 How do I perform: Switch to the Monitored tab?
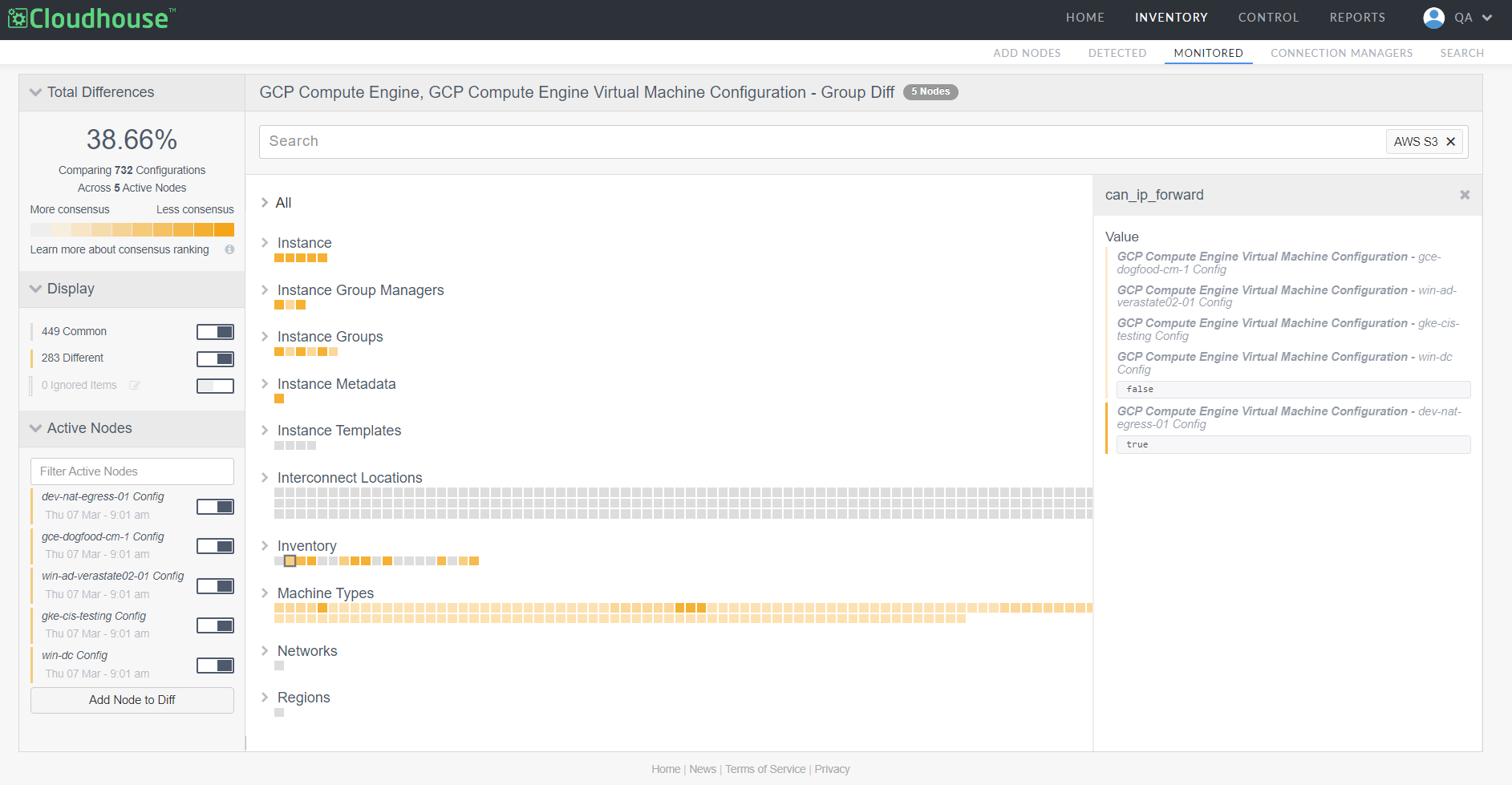click(x=1208, y=53)
